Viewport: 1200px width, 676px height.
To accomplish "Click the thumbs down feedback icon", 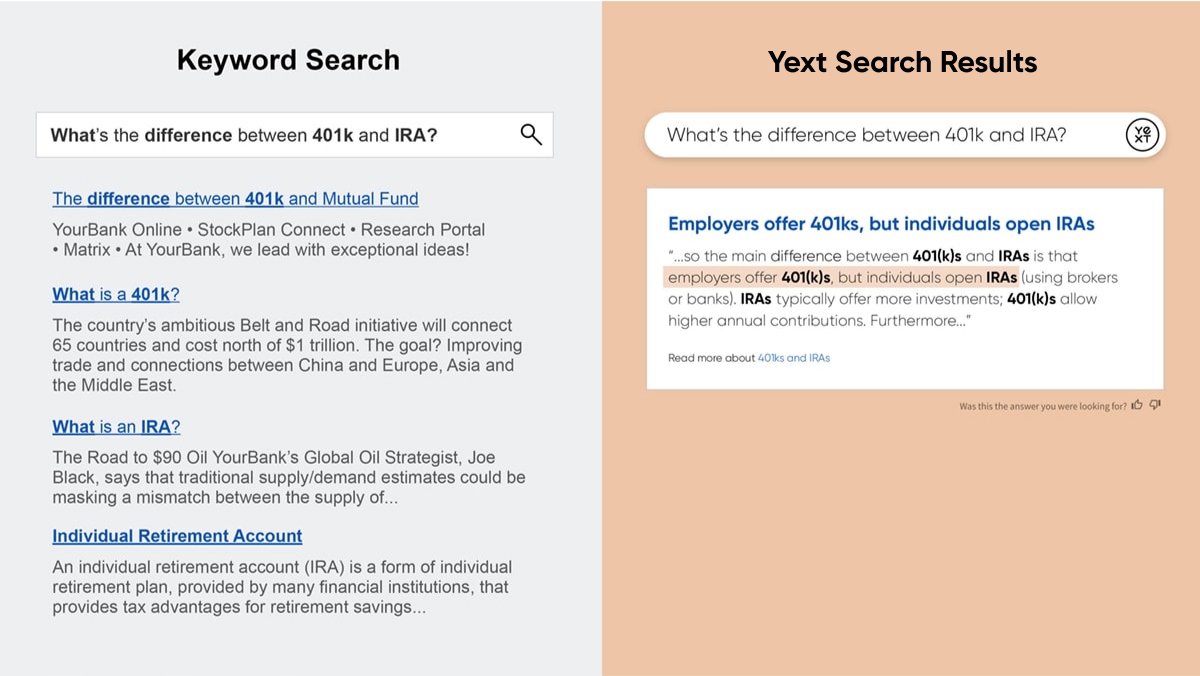I will point(1155,405).
